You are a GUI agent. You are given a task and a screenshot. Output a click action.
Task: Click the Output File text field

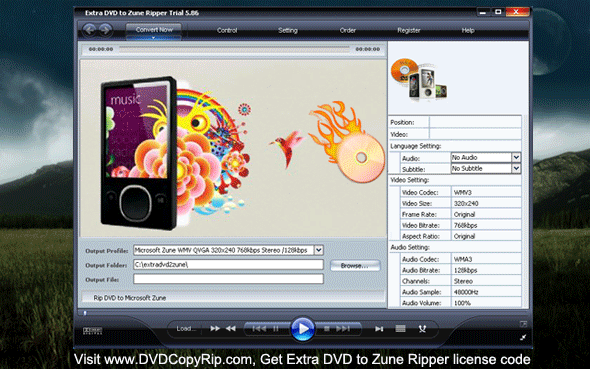pos(228,279)
